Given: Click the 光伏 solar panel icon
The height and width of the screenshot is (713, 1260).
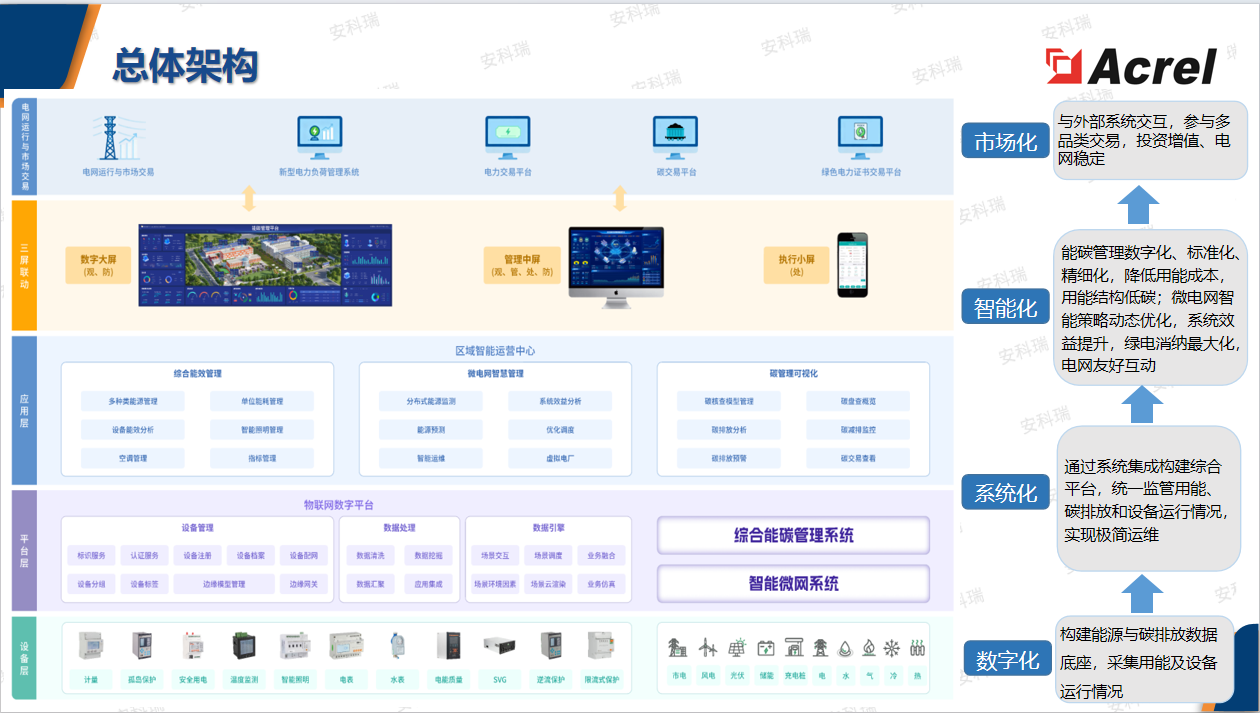Looking at the screenshot, I should (x=737, y=648).
